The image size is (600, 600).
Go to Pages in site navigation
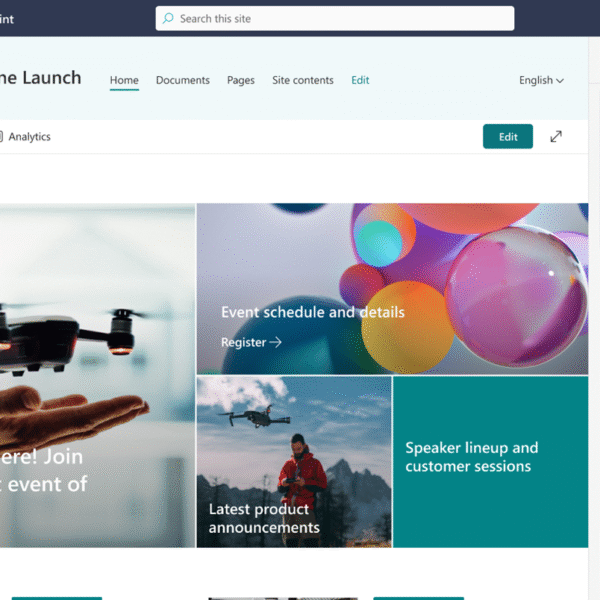tap(241, 80)
